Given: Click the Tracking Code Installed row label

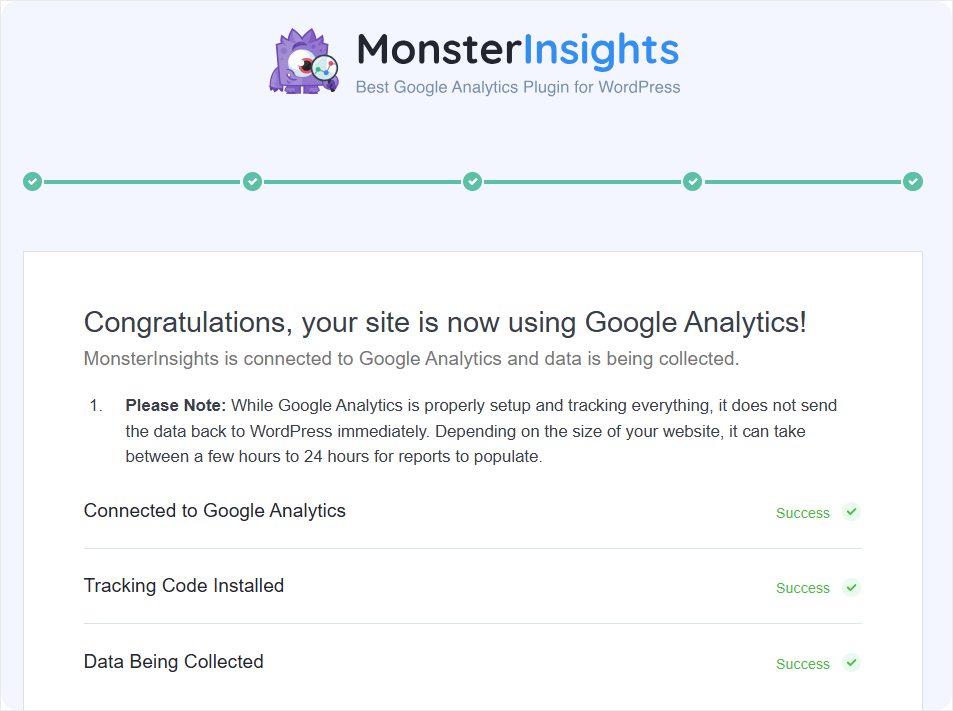Looking at the screenshot, I should [x=184, y=586].
